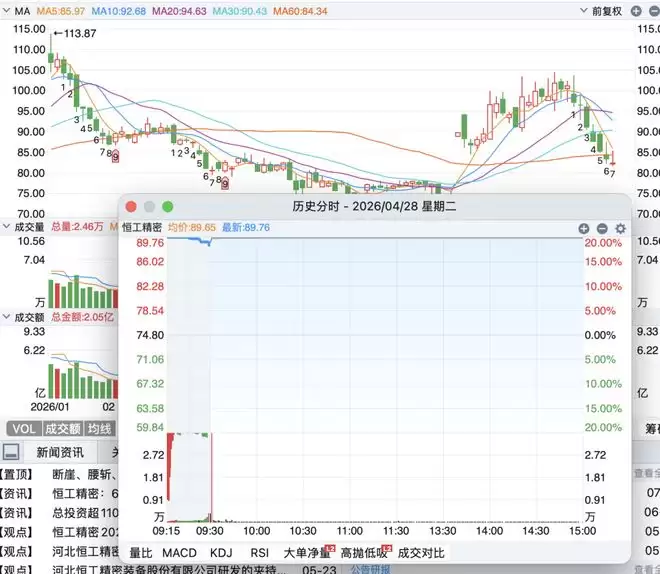Zoom in the K-line chart with plus icon

tap(636, 11)
